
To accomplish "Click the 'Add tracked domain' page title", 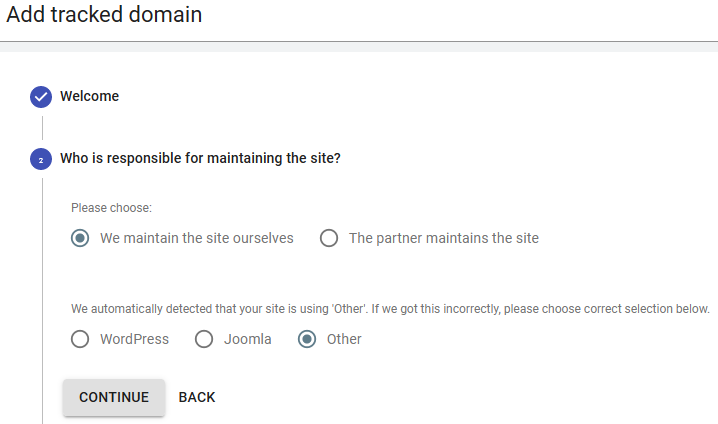I will tap(104, 14).
